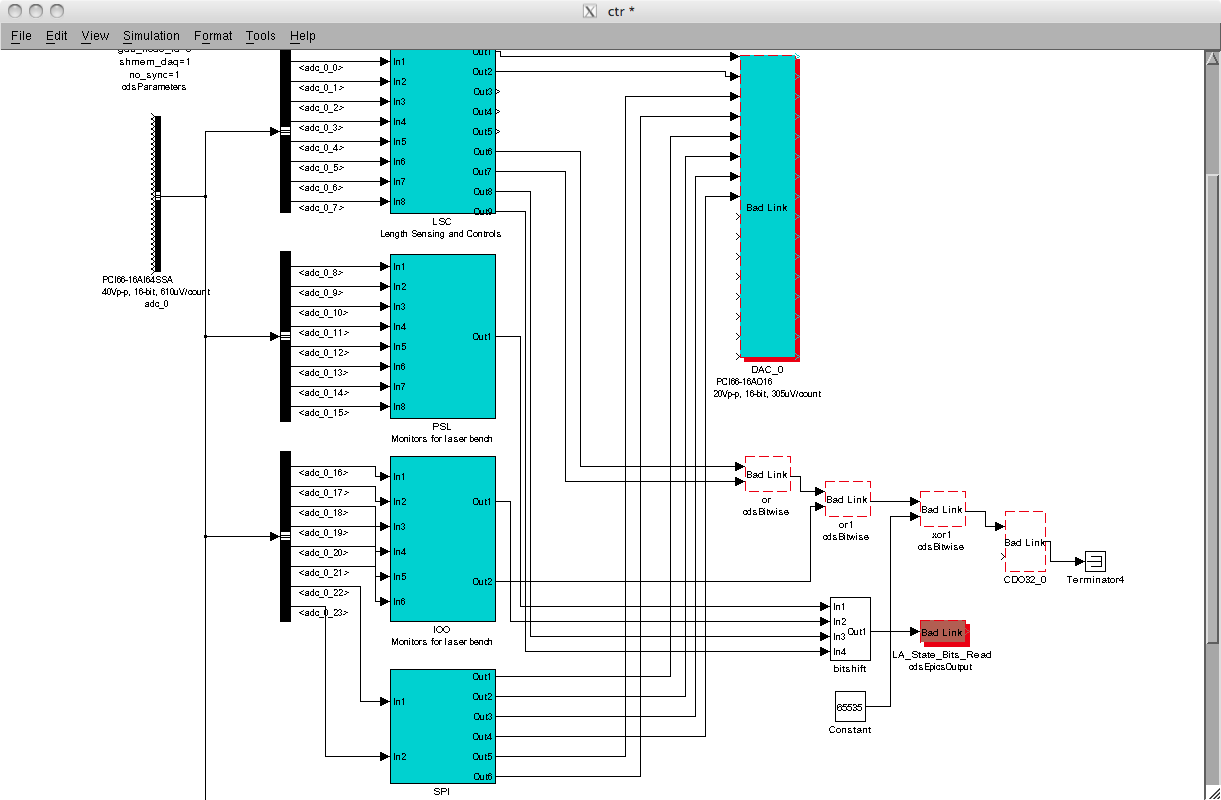Select the adc_0 bus block
1221x800 pixels.
coord(157,195)
